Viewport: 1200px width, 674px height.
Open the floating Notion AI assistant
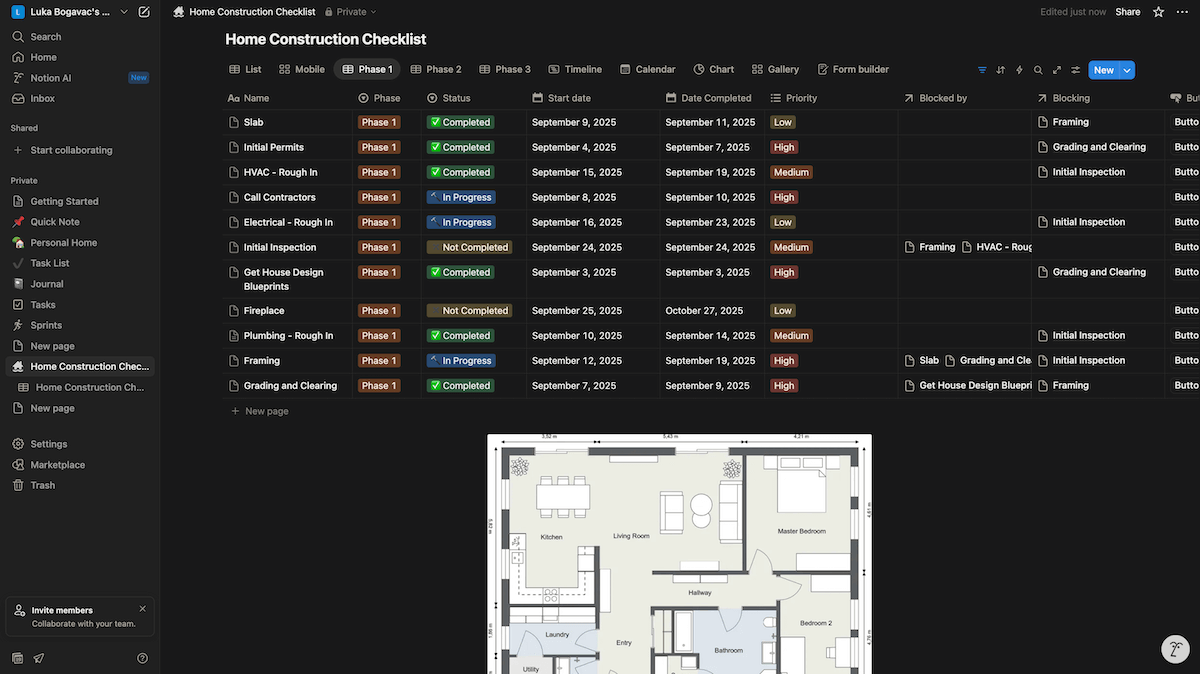pyautogui.click(x=1175, y=648)
